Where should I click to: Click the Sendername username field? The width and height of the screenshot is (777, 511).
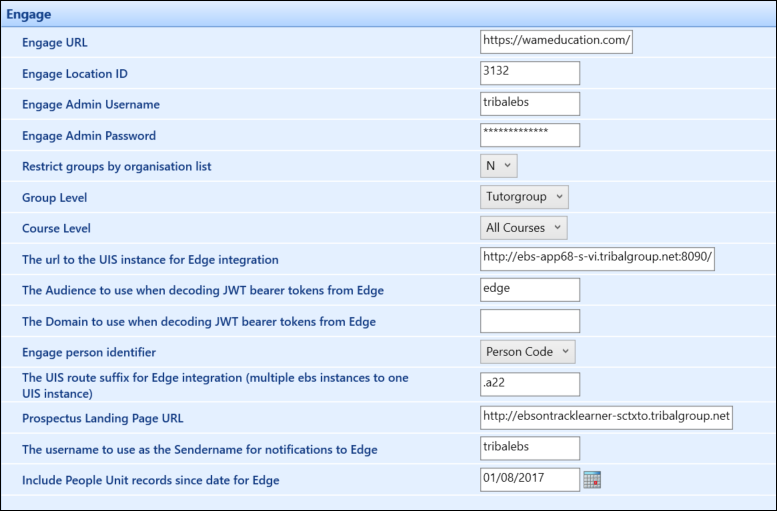click(x=530, y=449)
